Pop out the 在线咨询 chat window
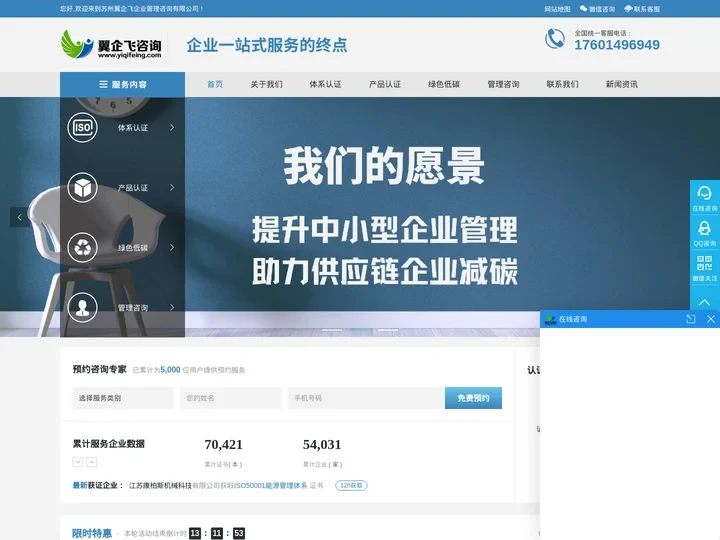This screenshot has width=720, height=540. pyautogui.click(x=691, y=319)
